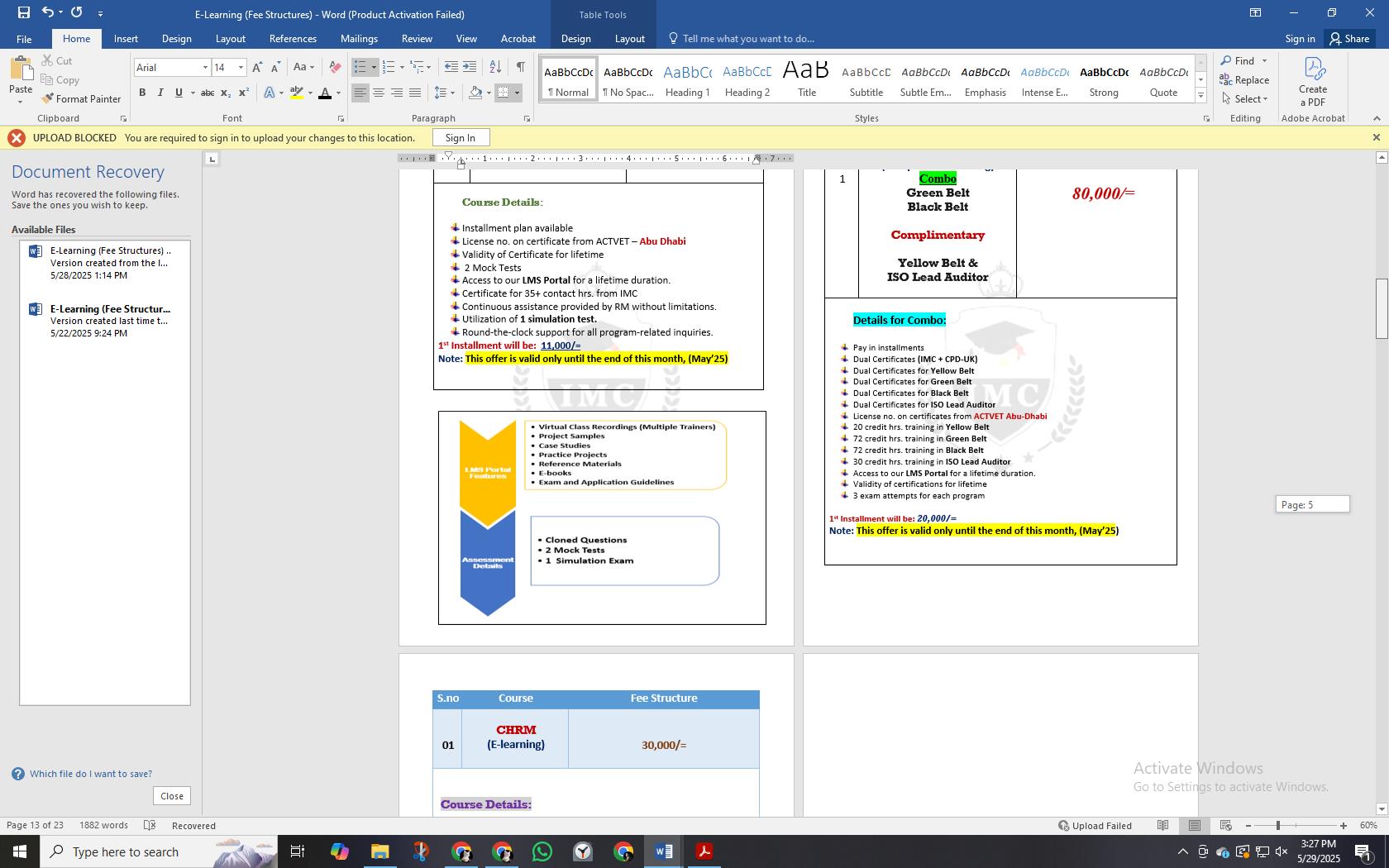Increase paragraph indent
The image size is (1389, 868).
pyautogui.click(x=470, y=67)
